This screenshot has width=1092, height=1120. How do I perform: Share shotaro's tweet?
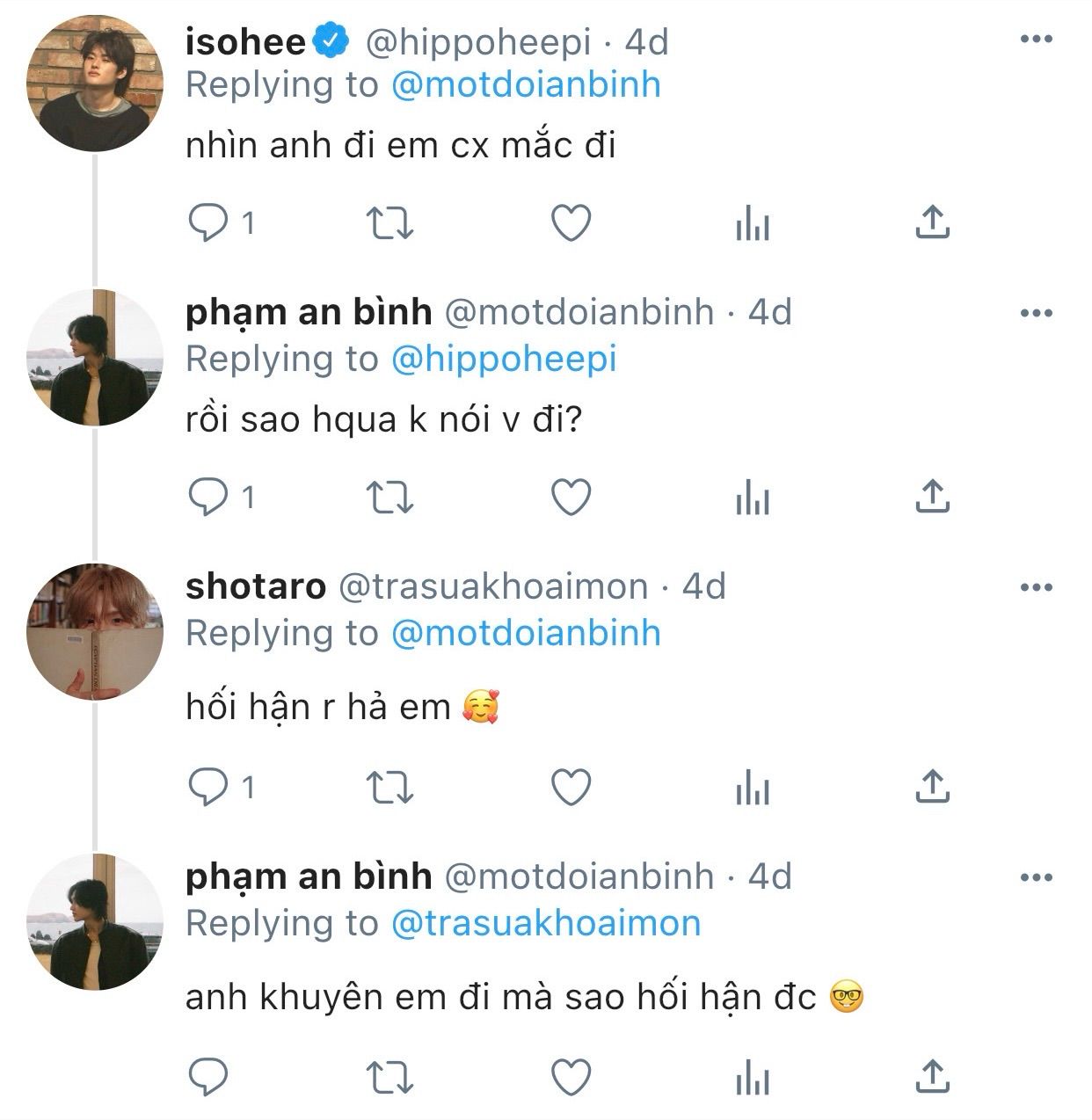tap(932, 788)
